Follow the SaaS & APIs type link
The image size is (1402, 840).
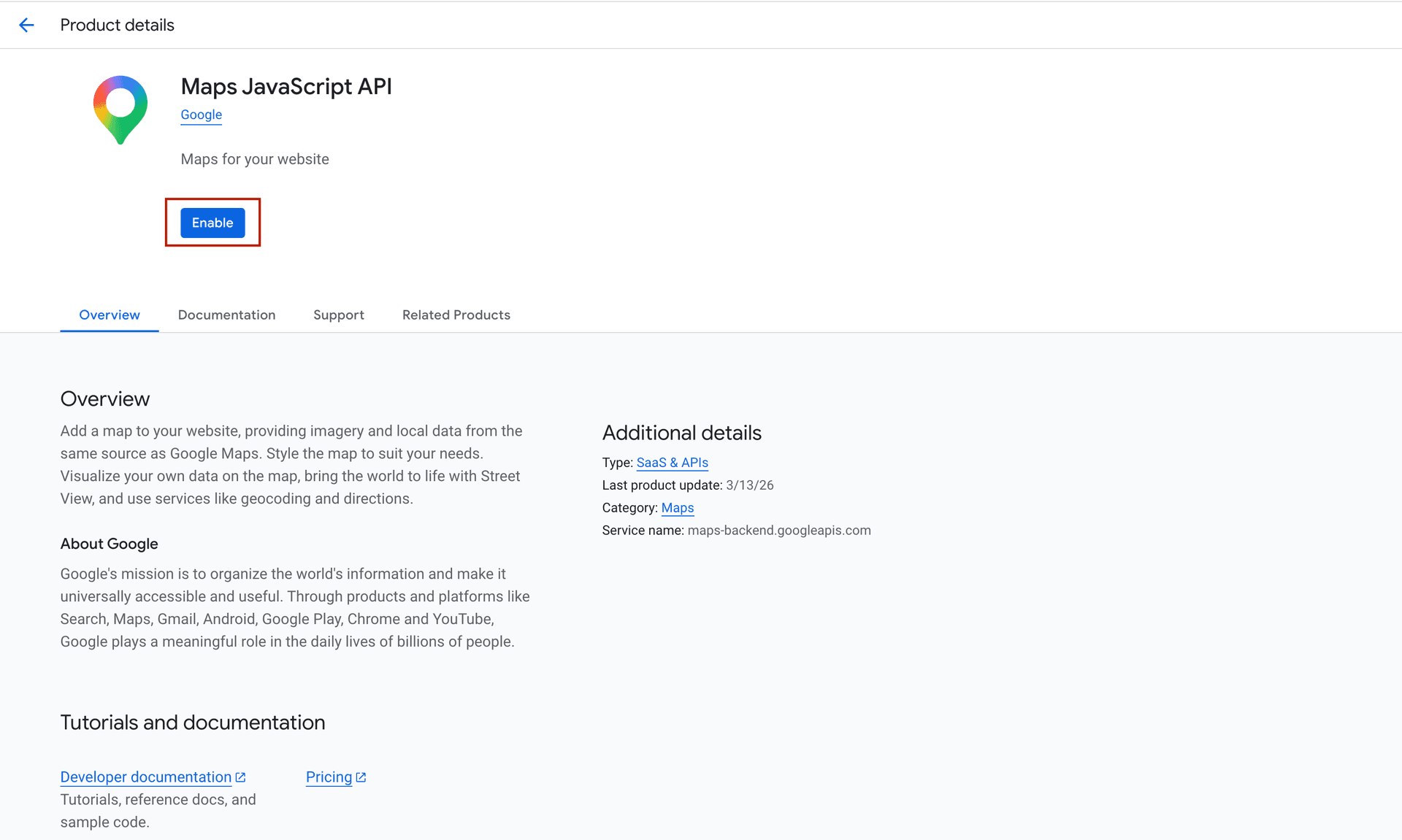(672, 462)
